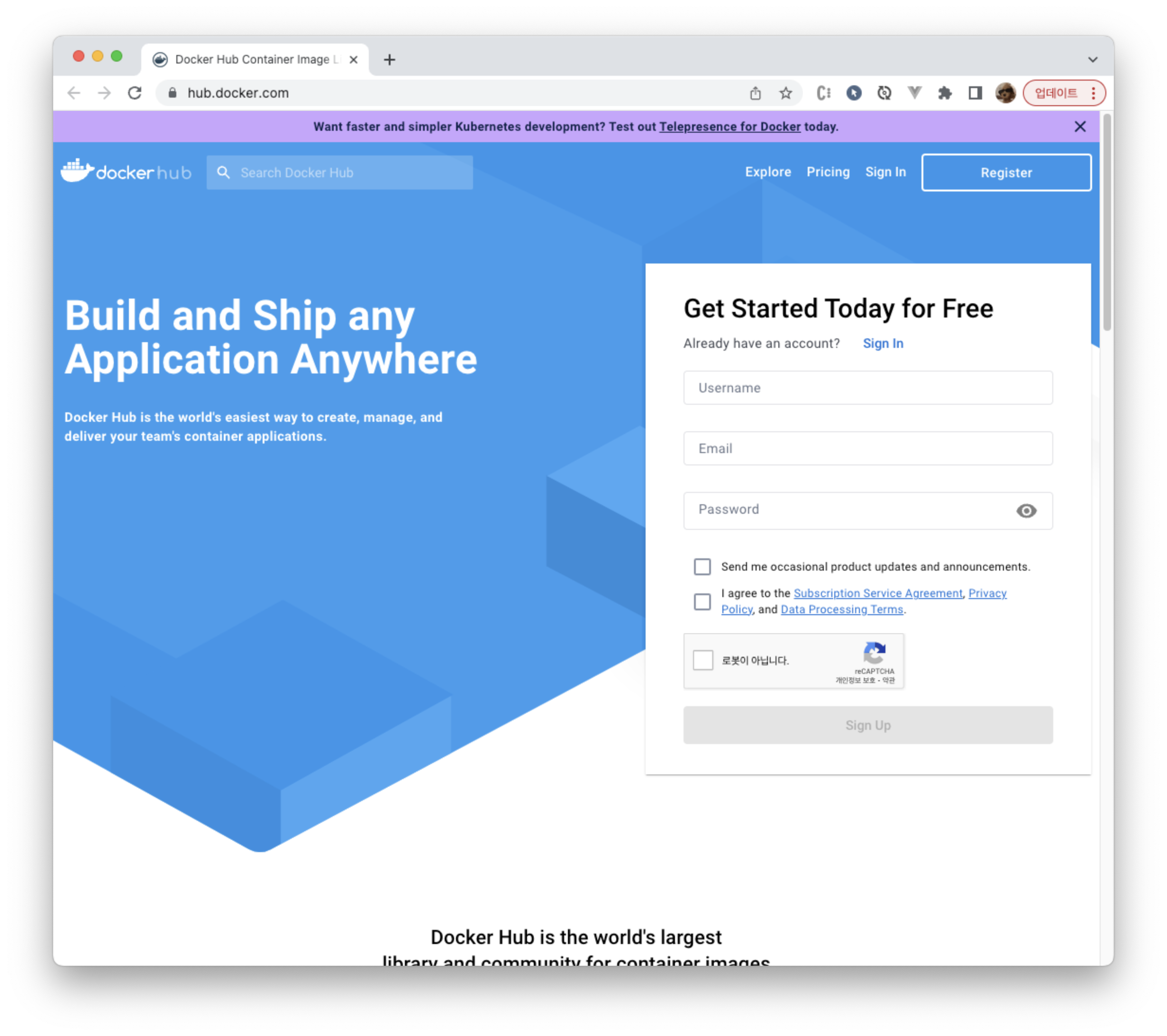The height and width of the screenshot is (1036, 1167).
Task: Toggle password visibility eye icon
Action: pos(1026,511)
